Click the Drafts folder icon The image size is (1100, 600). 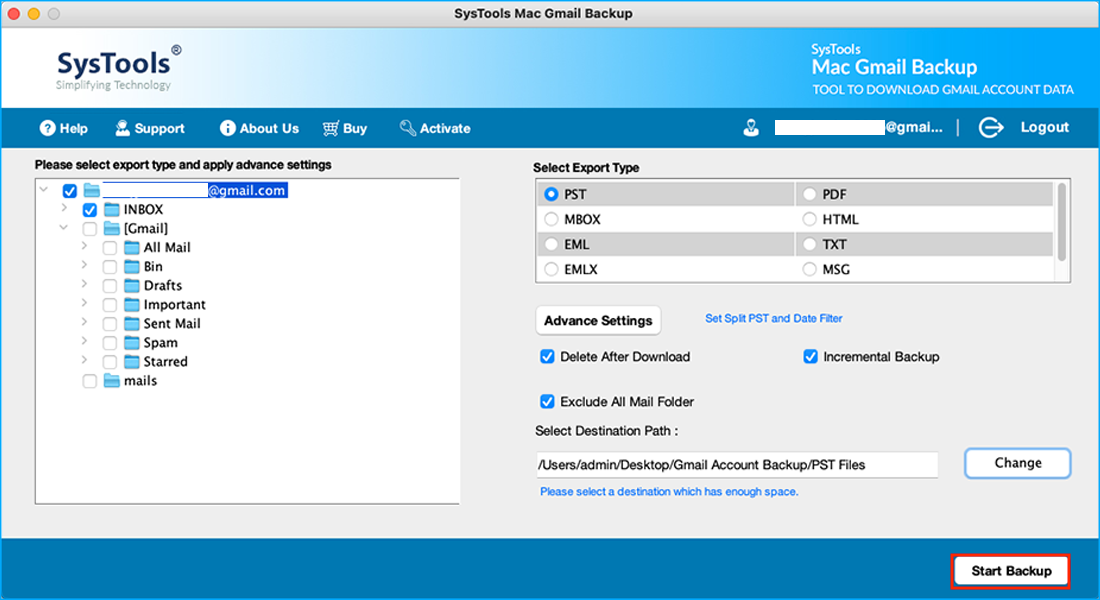(132, 285)
